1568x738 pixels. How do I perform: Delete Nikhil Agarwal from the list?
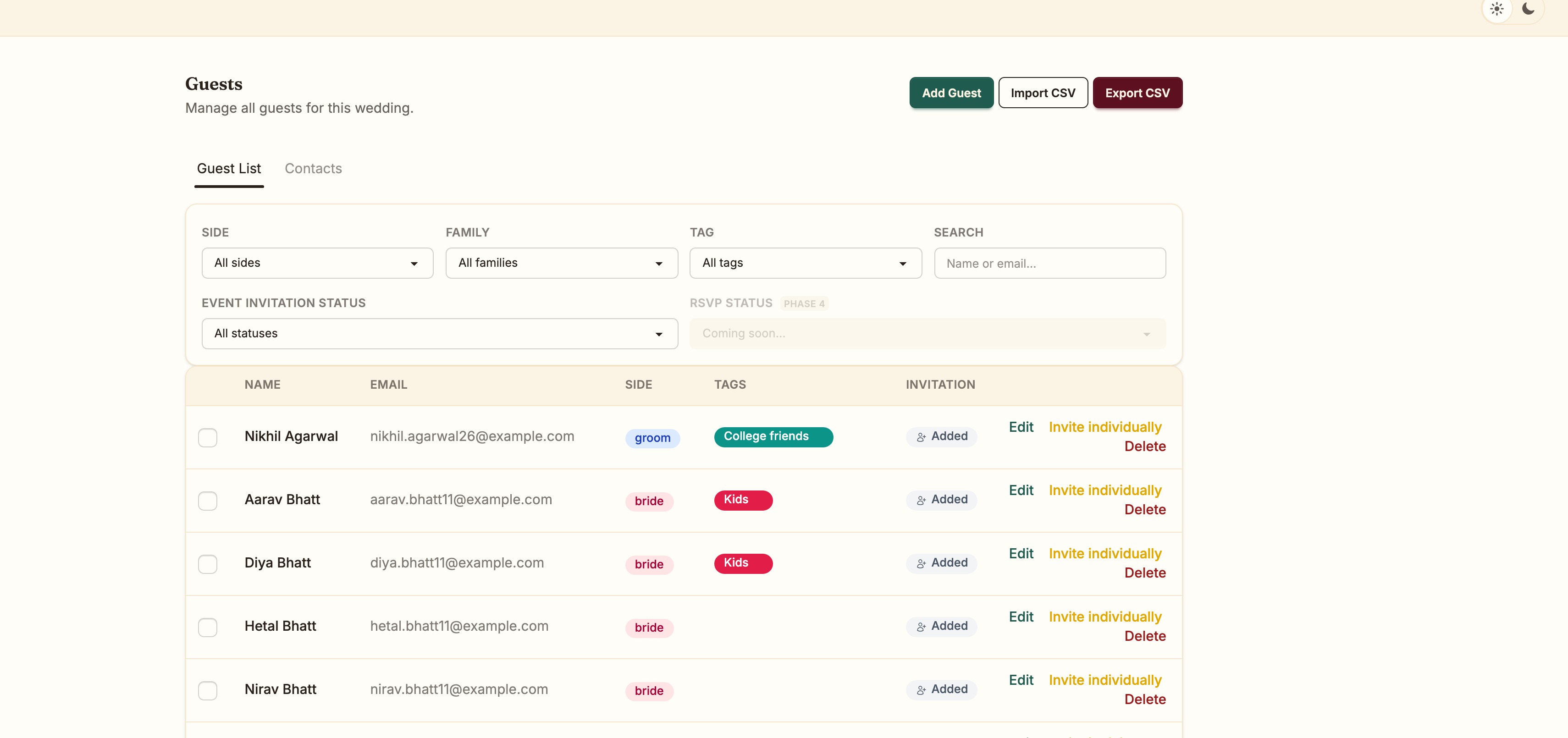pyautogui.click(x=1145, y=446)
